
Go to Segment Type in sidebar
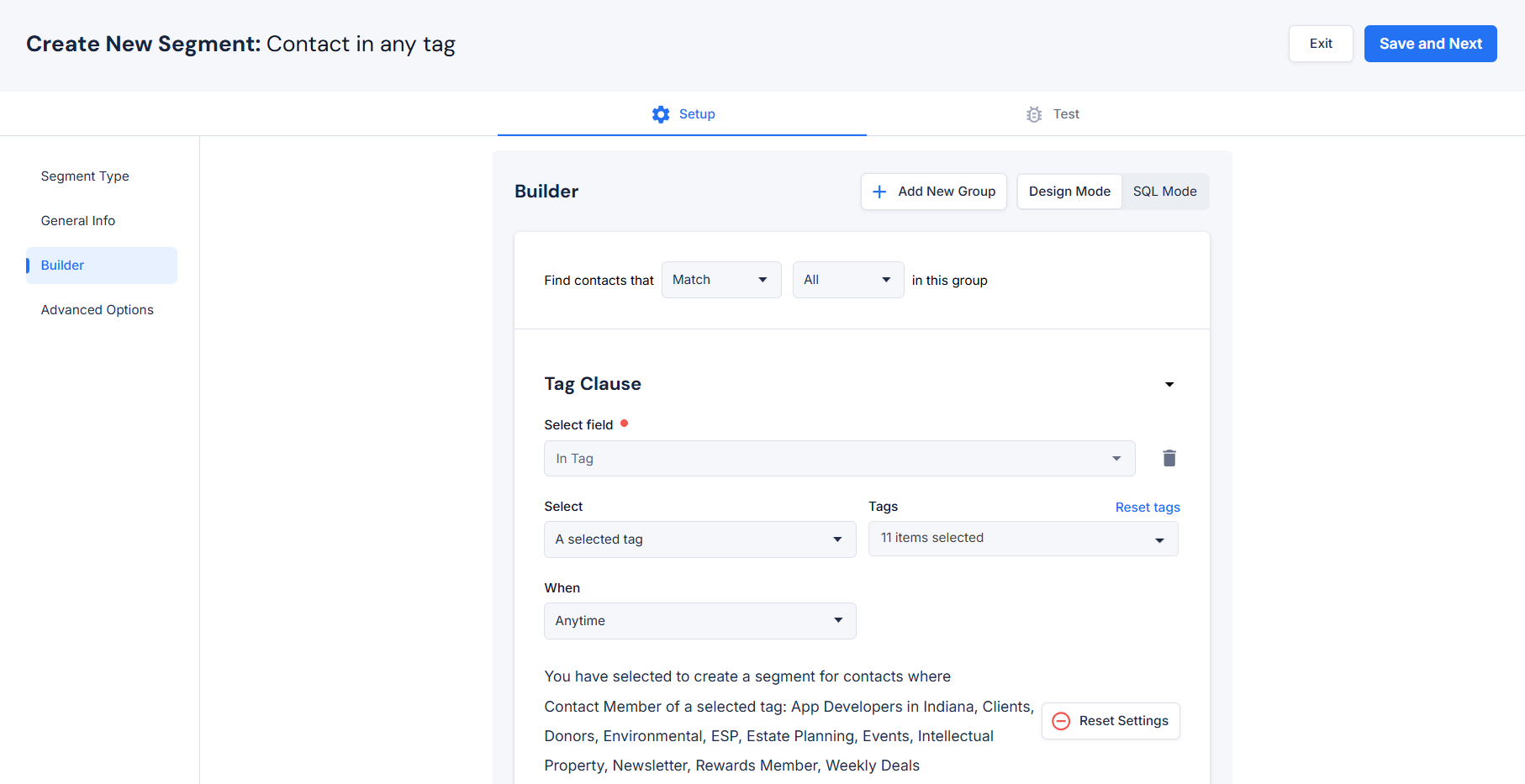pos(85,176)
